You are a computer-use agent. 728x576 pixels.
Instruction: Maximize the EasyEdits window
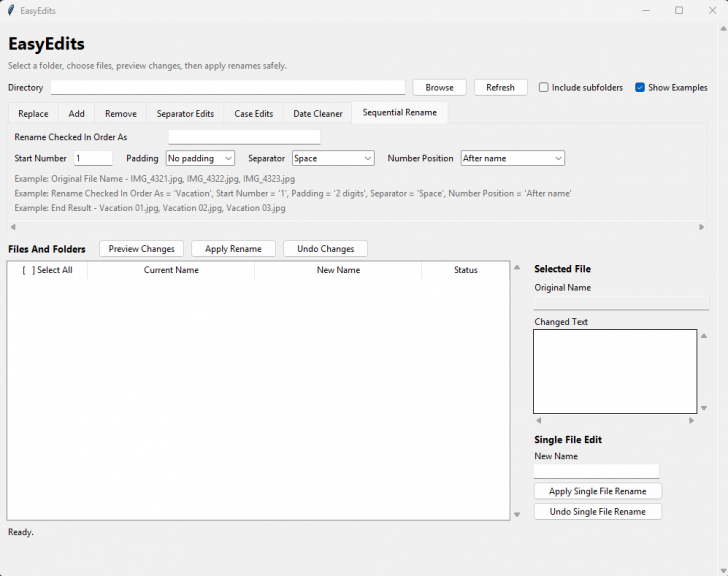tap(679, 10)
